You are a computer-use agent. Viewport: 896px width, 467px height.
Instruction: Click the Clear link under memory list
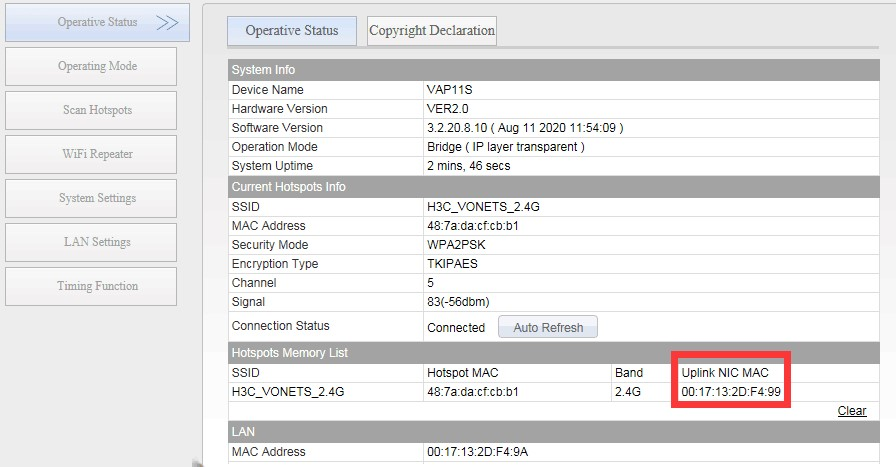pos(851,411)
